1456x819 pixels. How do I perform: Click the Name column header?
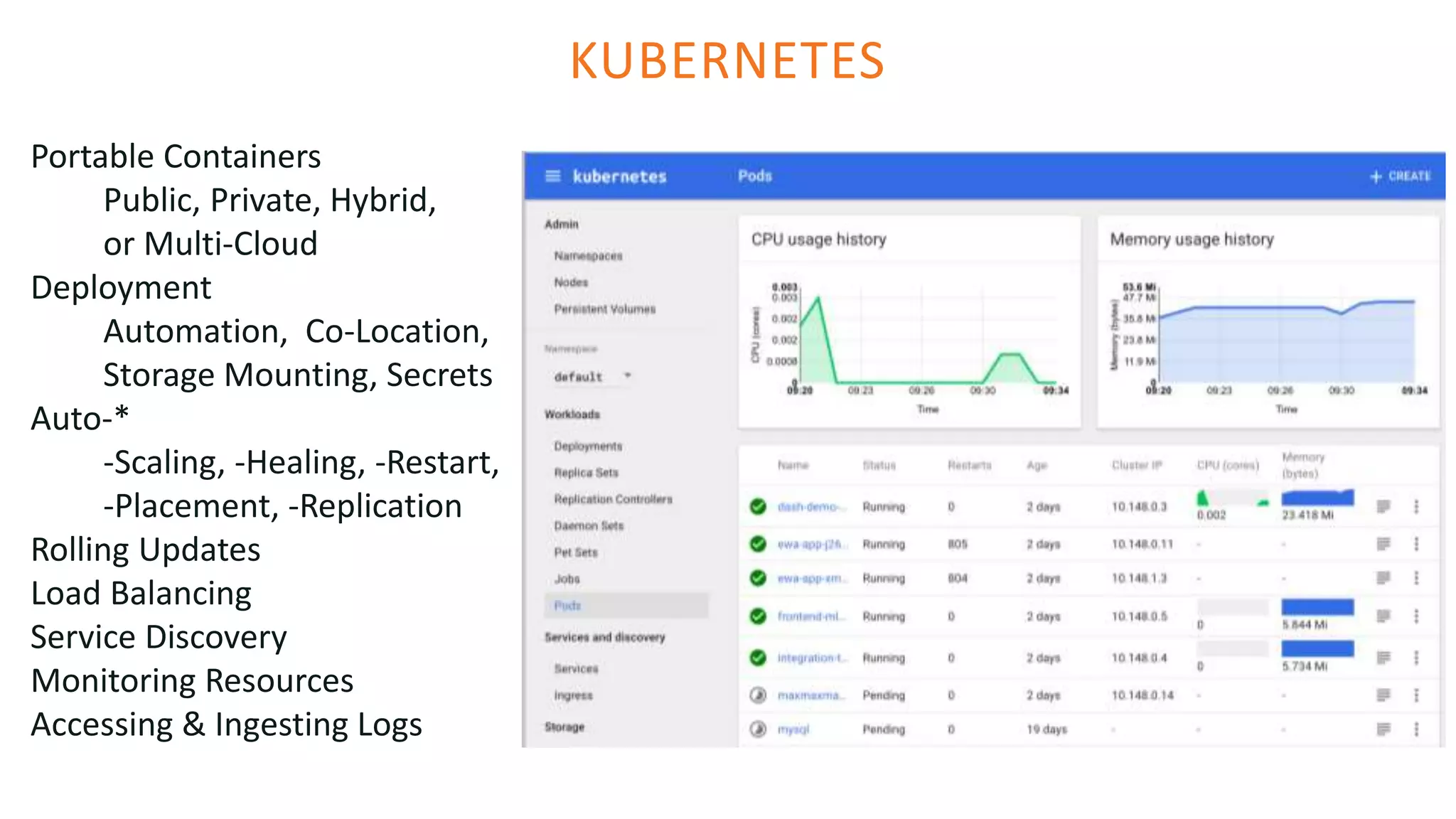coord(793,465)
